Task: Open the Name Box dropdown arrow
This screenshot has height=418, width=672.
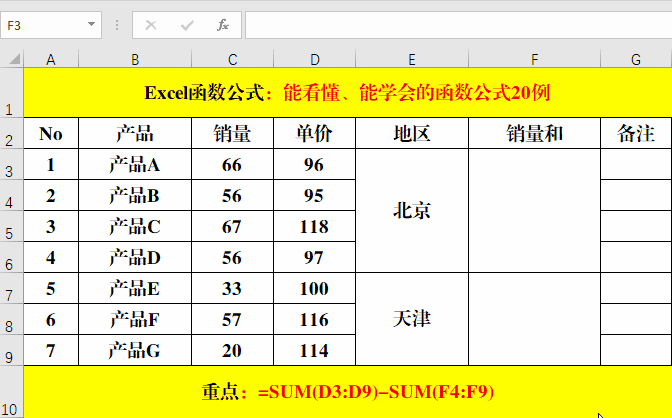Action: tap(91, 24)
